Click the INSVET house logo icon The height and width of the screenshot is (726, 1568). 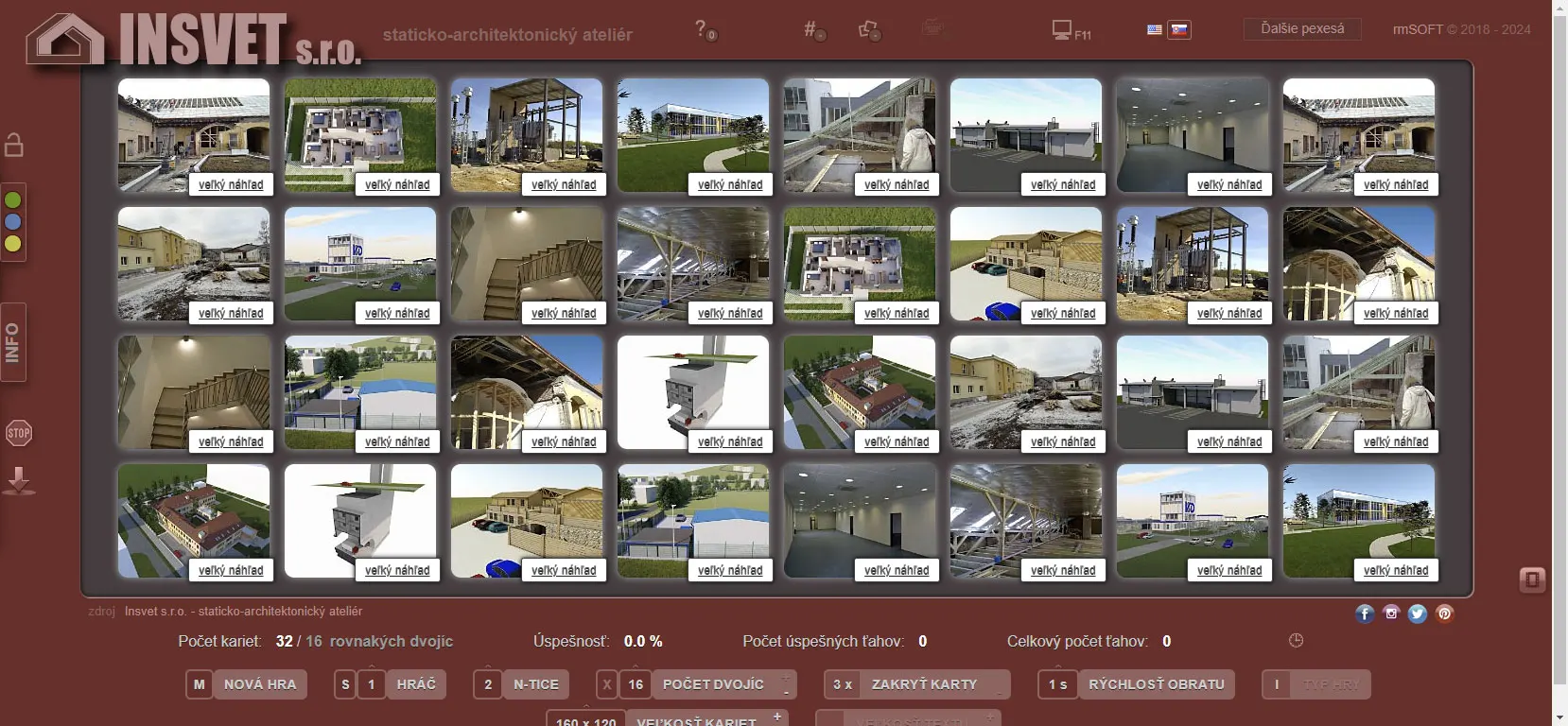point(64,40)
